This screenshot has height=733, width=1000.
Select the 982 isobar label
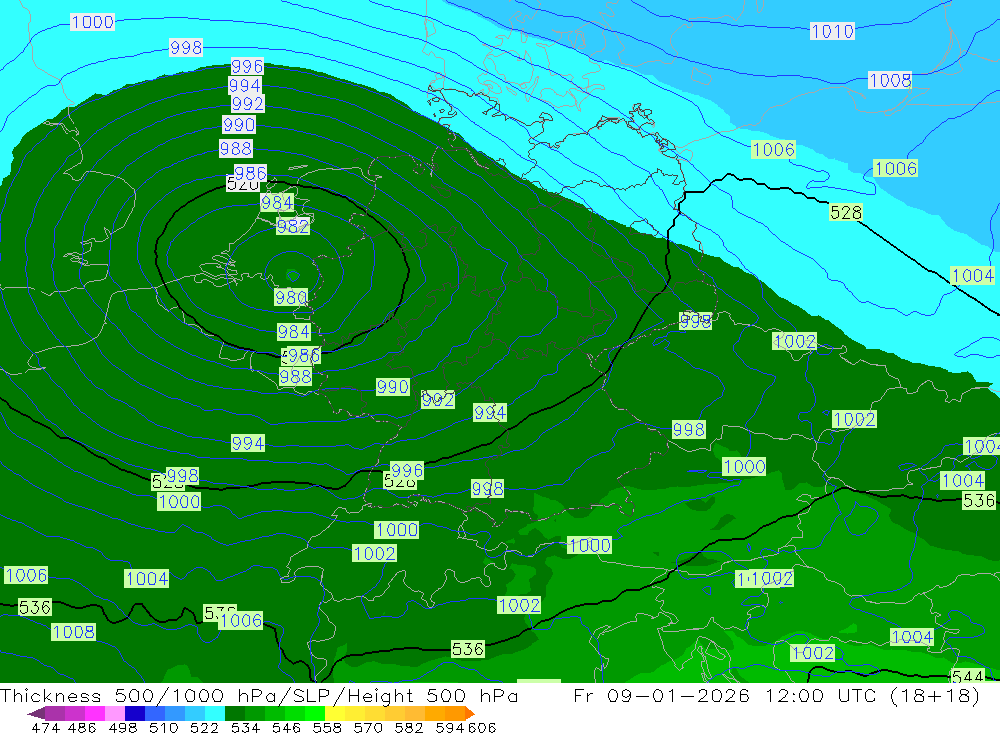click(x=293, y=226)
